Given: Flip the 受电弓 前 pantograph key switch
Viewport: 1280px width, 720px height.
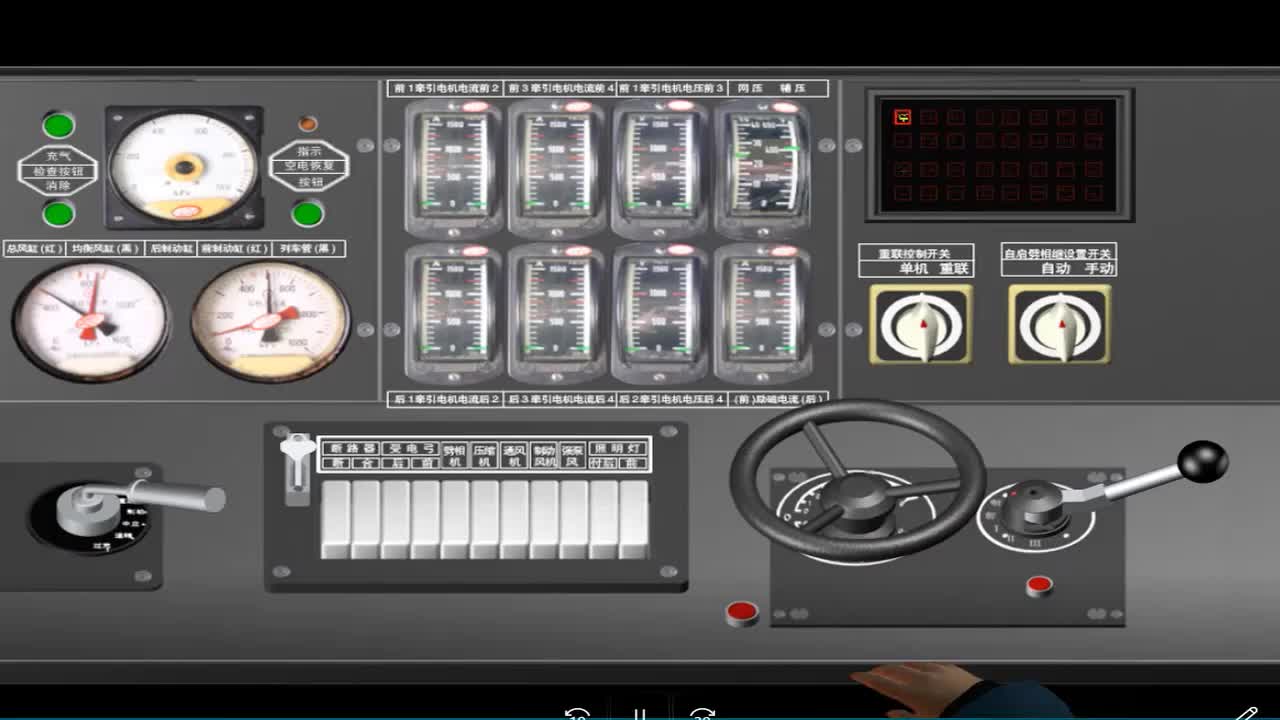Looking at the screenshot, I should [426, 519].
